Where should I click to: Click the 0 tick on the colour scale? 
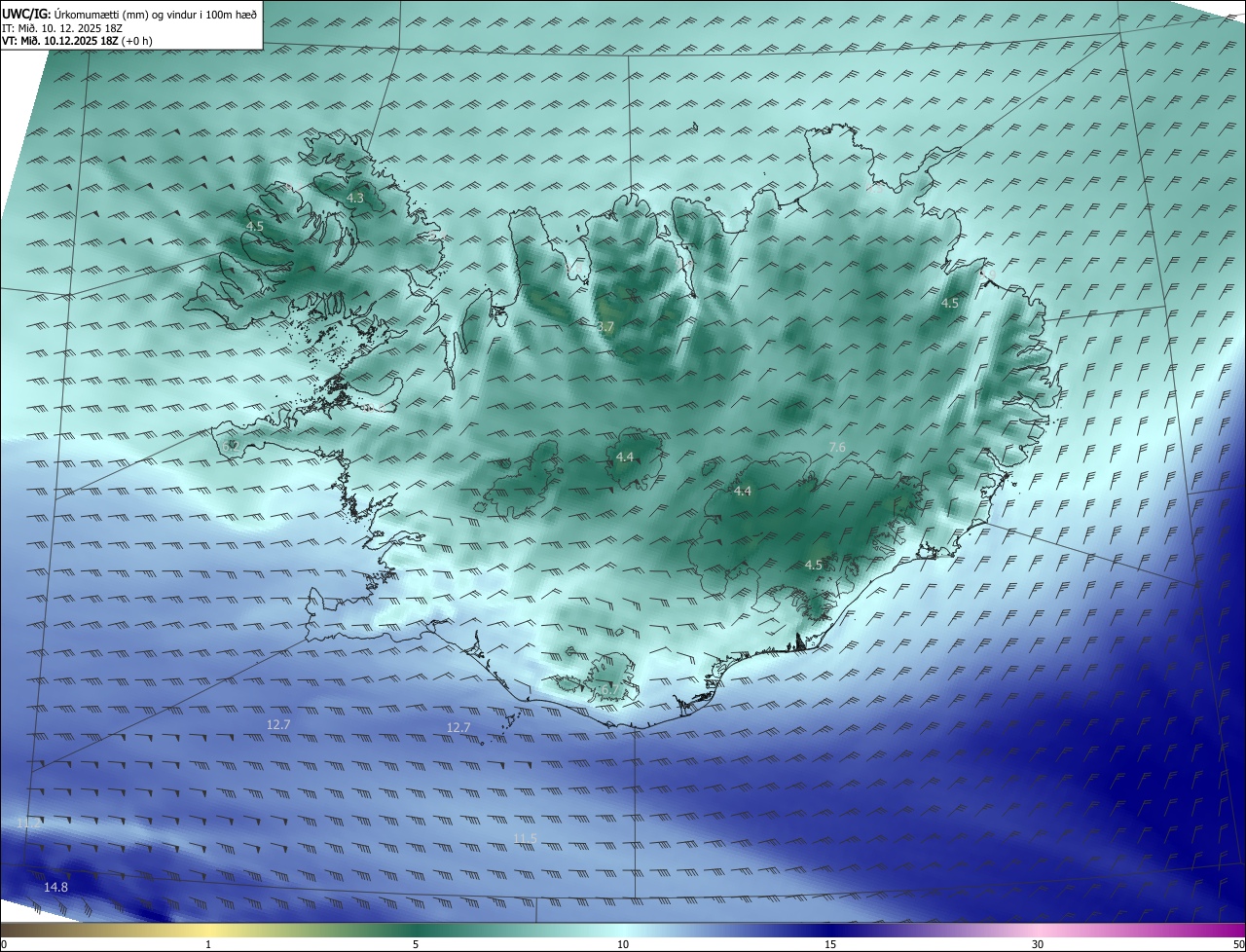point(4,944)
